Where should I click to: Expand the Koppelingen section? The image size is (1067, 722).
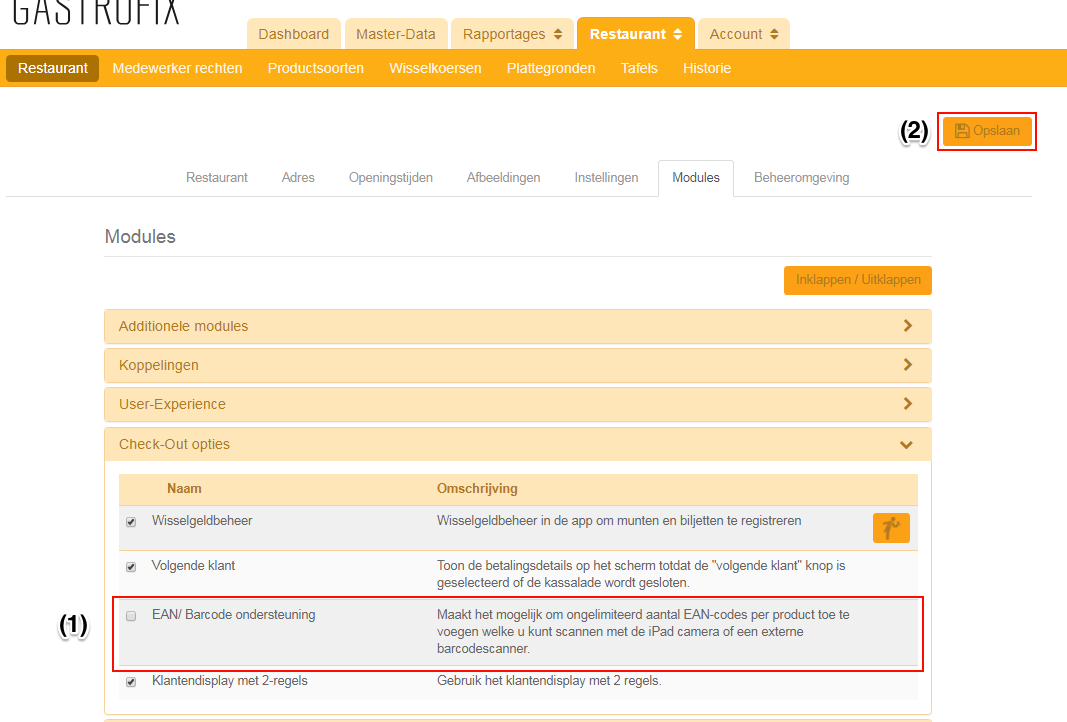click(x=517, y=365)
